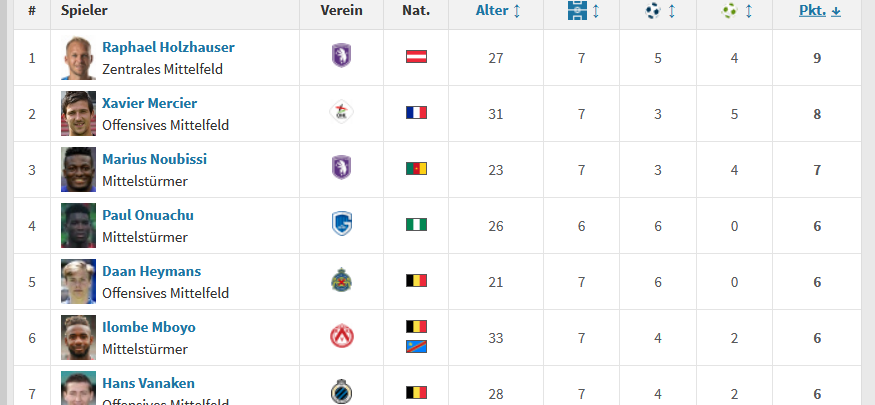Click Ilombe Mboyo's red Kortrijk club crest
Image resolution: width=875 pixels, height=405 pixels.
342,336
